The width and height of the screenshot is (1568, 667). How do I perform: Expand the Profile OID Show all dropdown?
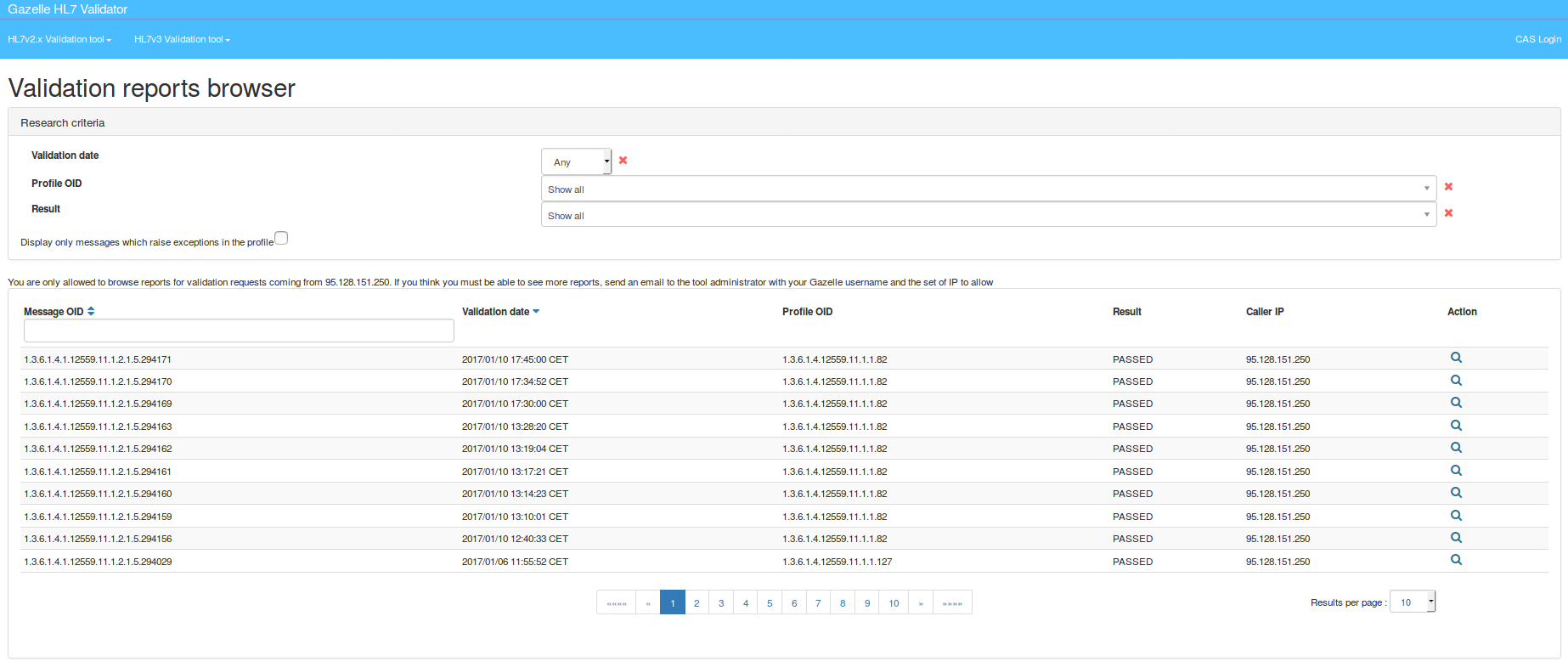click(989, 189)
